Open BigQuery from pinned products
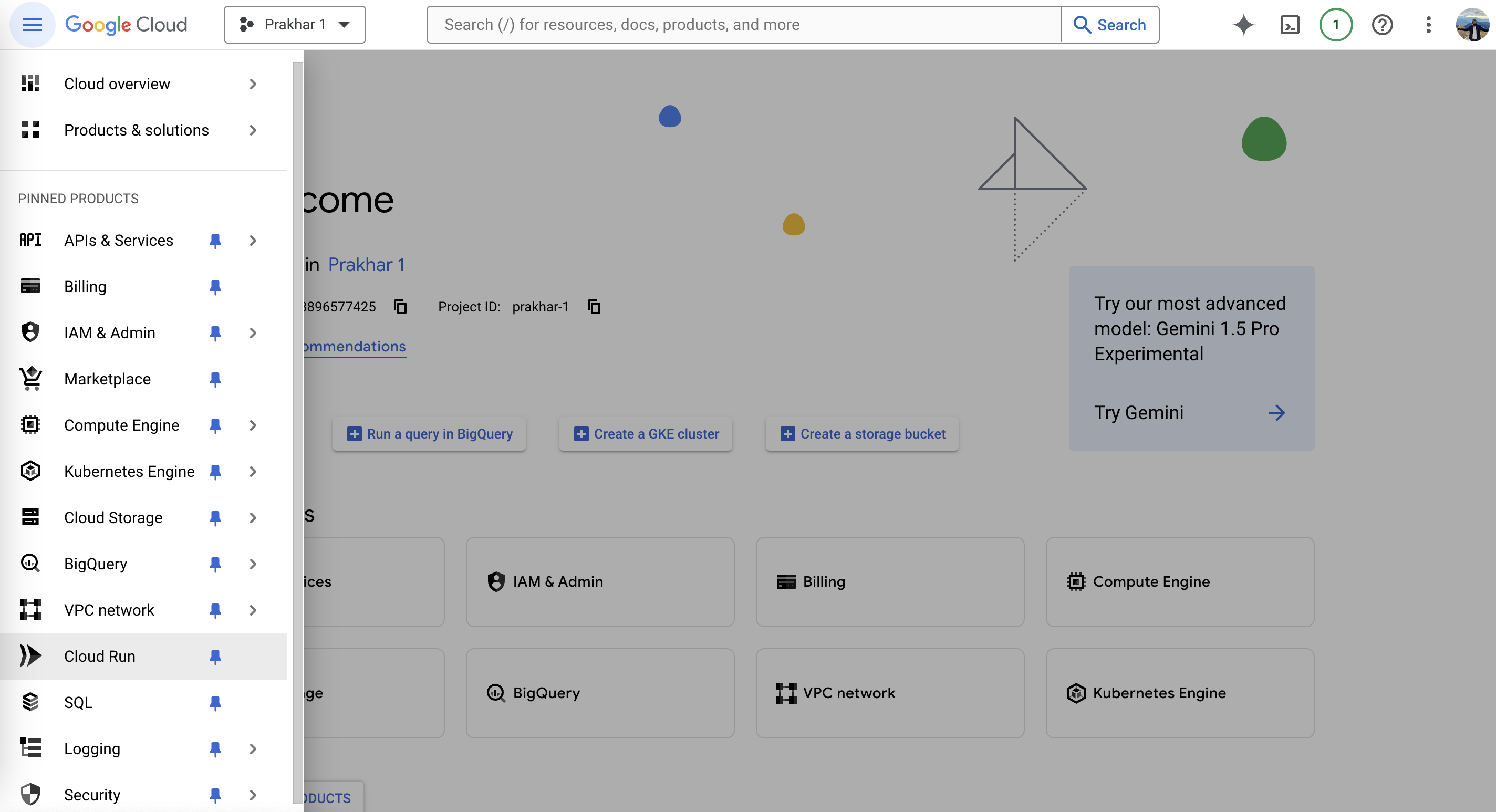1496x812 pixels. pyautogui.click(x=95, y=564)
